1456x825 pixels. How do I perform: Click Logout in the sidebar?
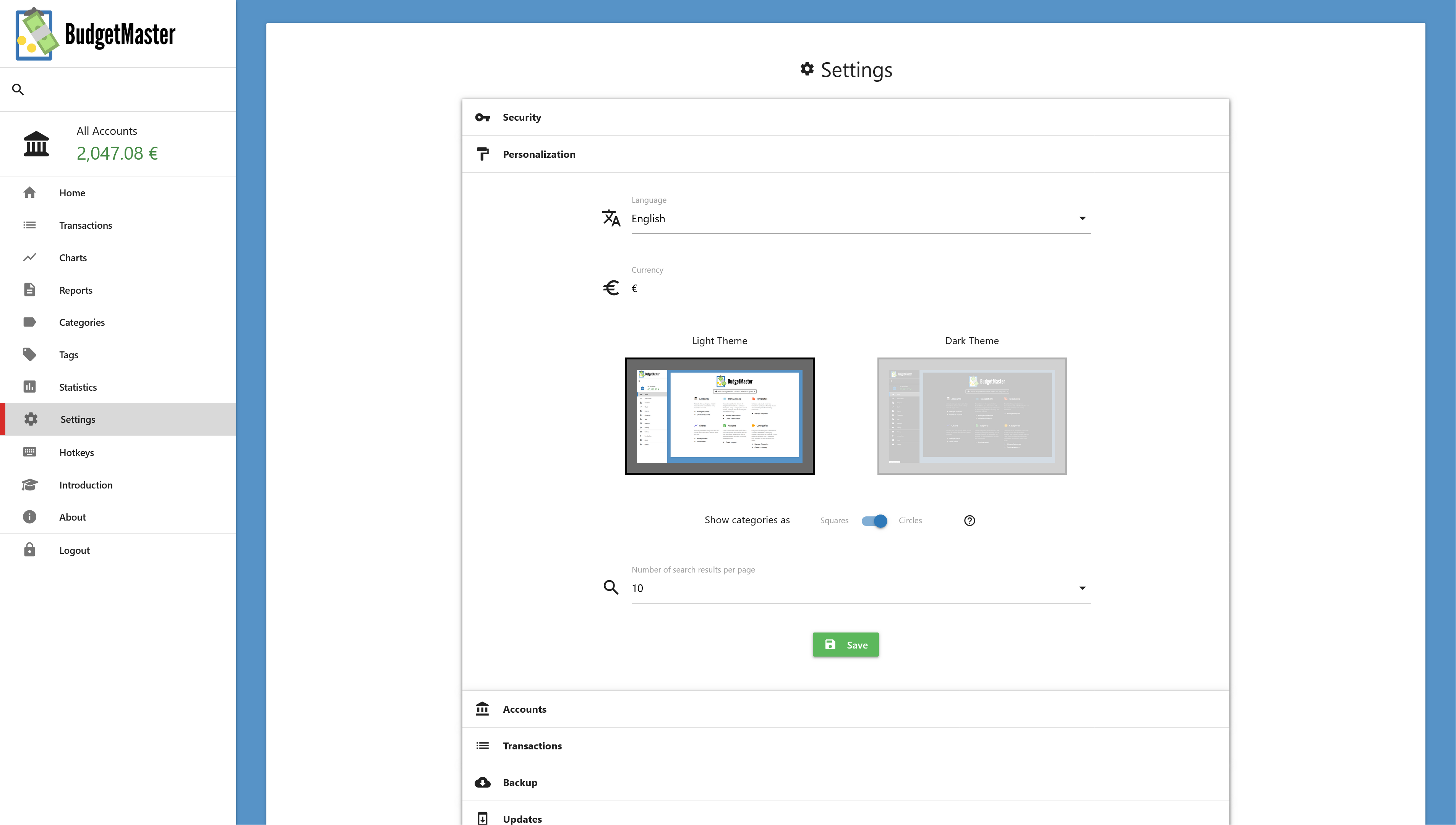(118, 550)
